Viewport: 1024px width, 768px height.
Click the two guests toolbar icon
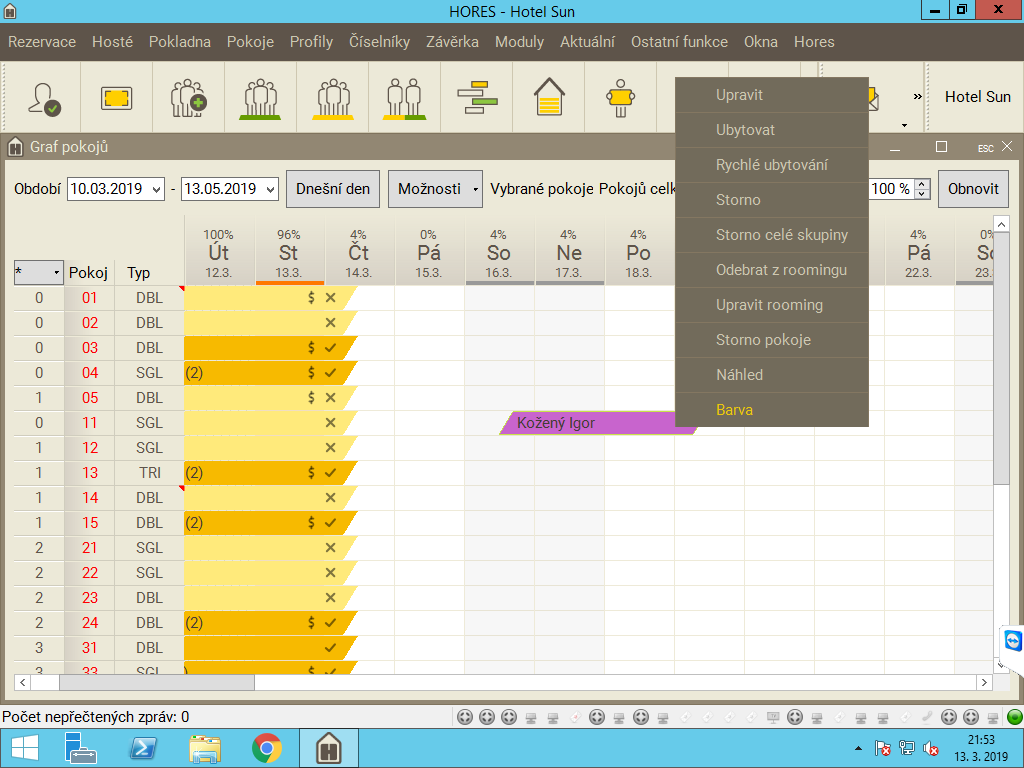tap(404, 97)
